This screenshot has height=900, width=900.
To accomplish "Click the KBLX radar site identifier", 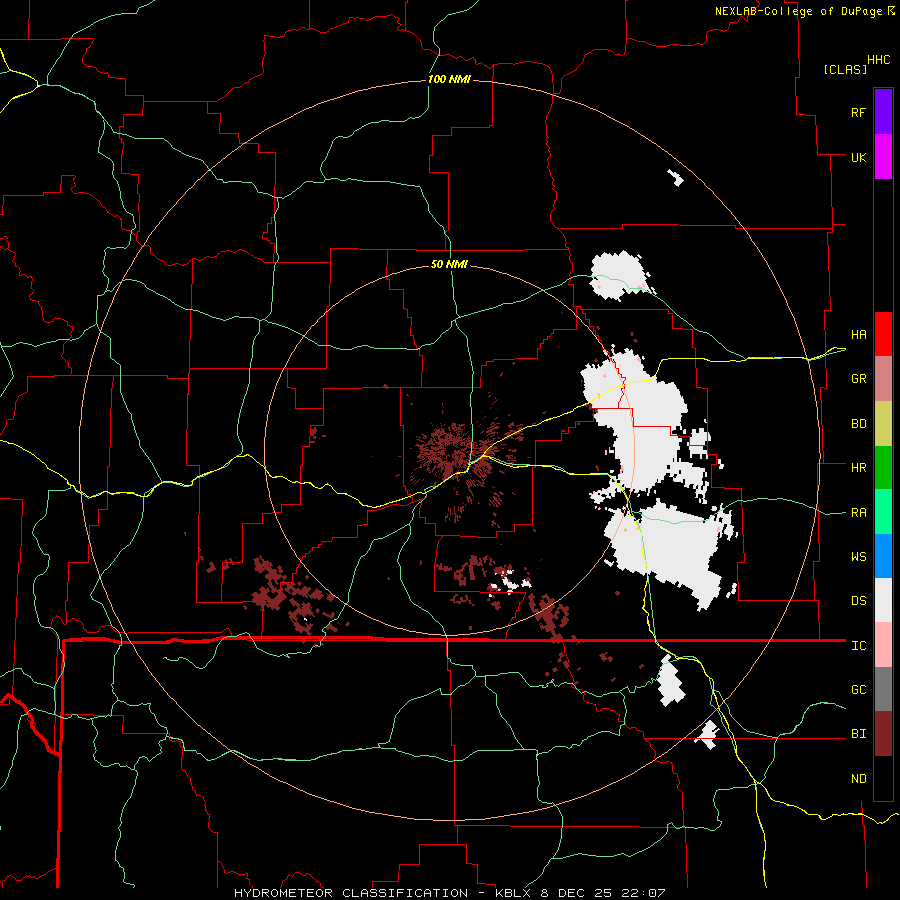I will click(515, 893).
